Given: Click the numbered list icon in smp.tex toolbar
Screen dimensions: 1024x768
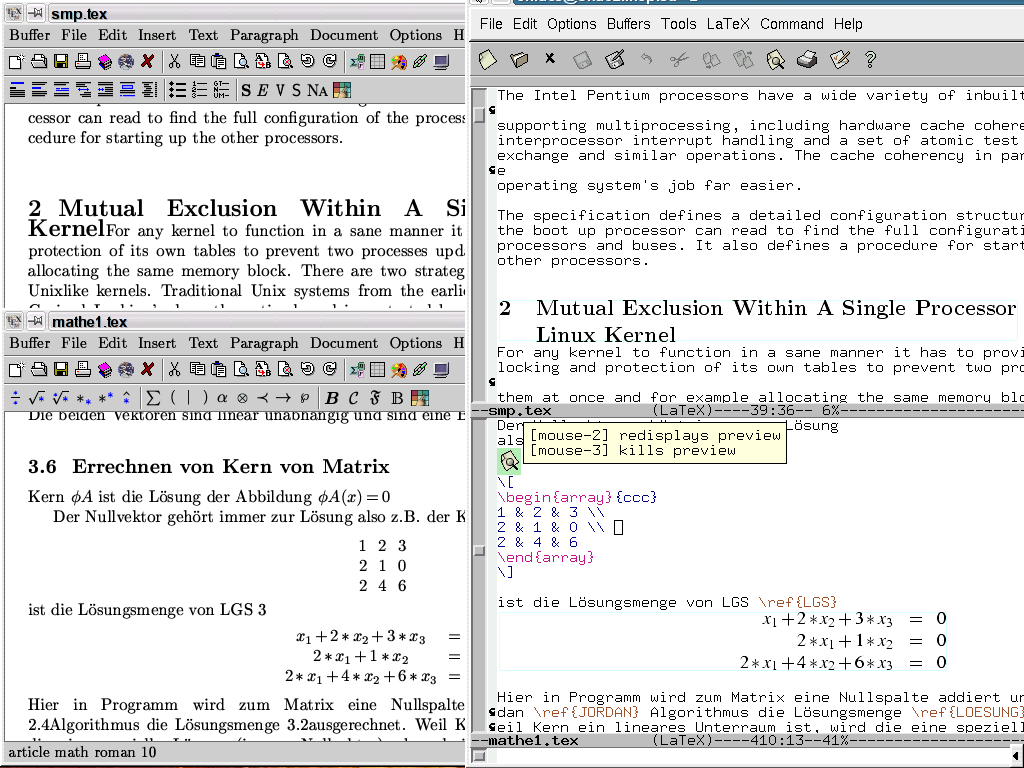Looking at the screenshot, I should click(199, 89).
